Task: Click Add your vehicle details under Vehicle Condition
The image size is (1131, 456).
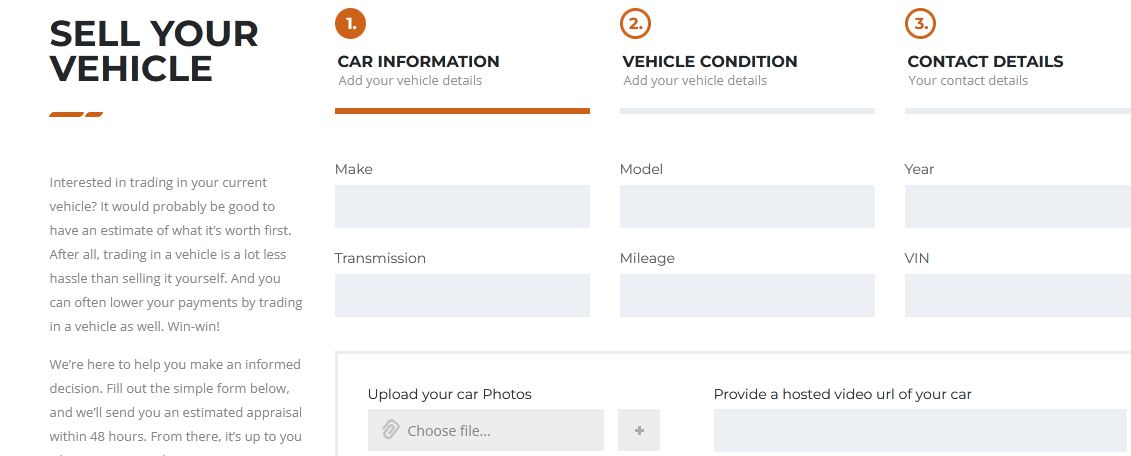Action: 695,80
